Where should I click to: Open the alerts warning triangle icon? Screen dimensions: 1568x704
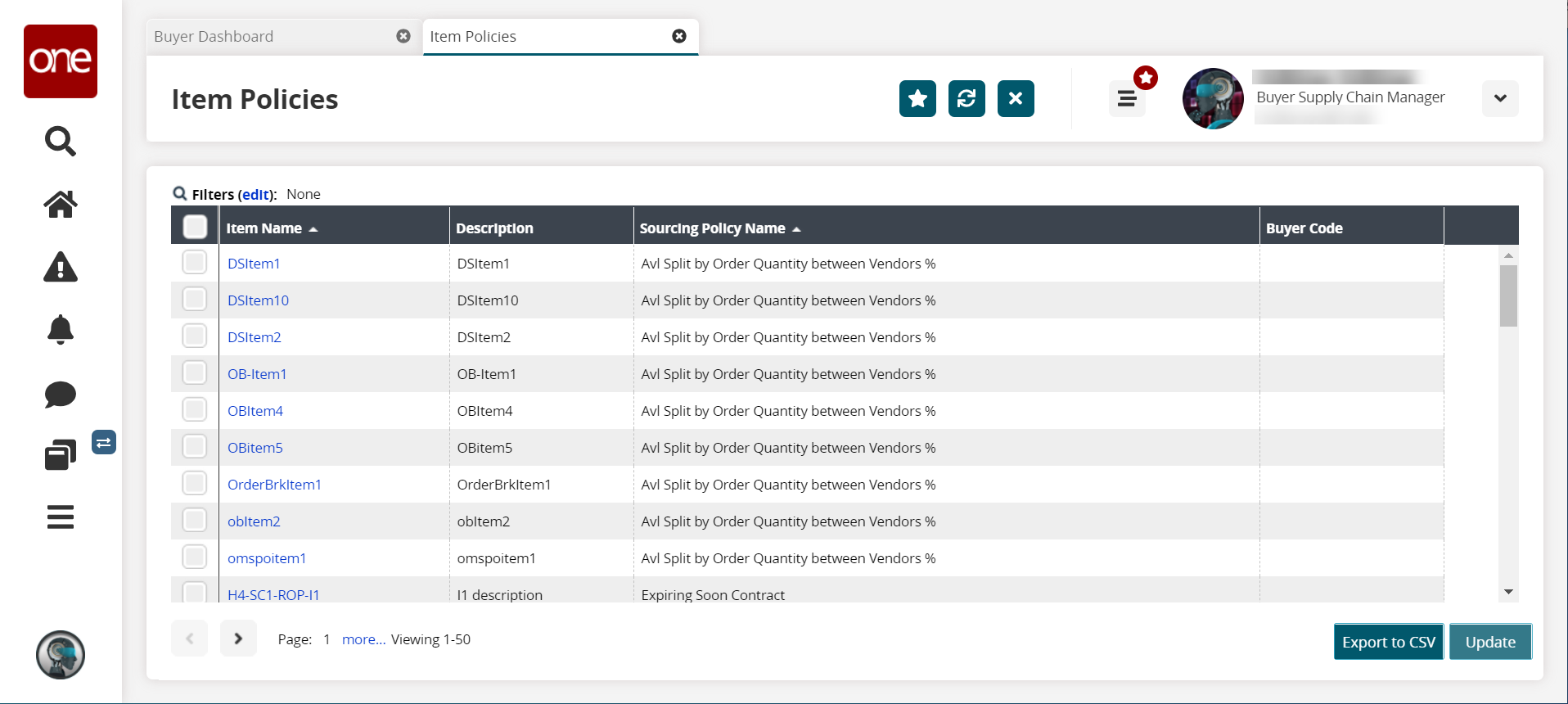pyautogui.click(x=60, y=267)
